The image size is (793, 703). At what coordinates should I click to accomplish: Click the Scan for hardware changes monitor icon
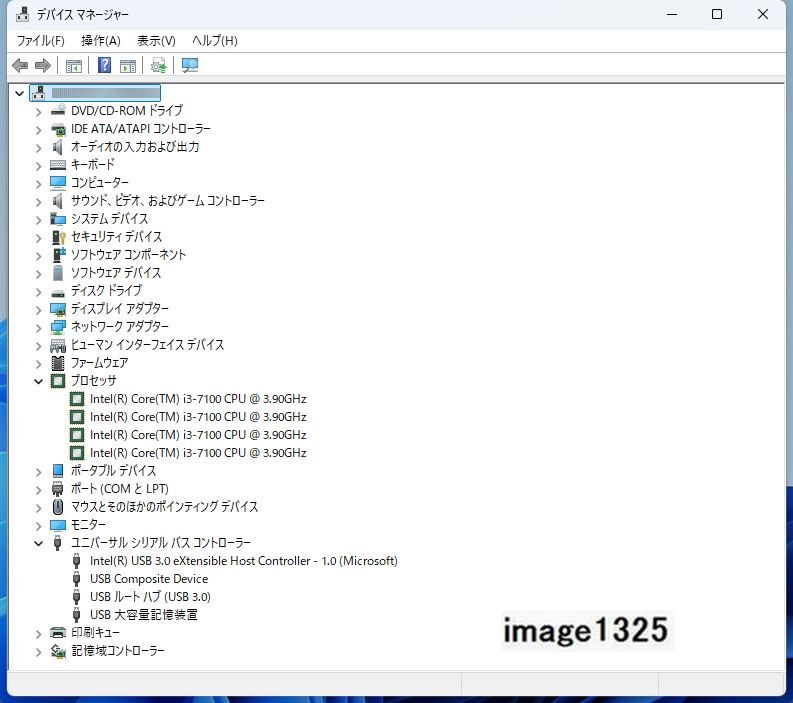190,65
